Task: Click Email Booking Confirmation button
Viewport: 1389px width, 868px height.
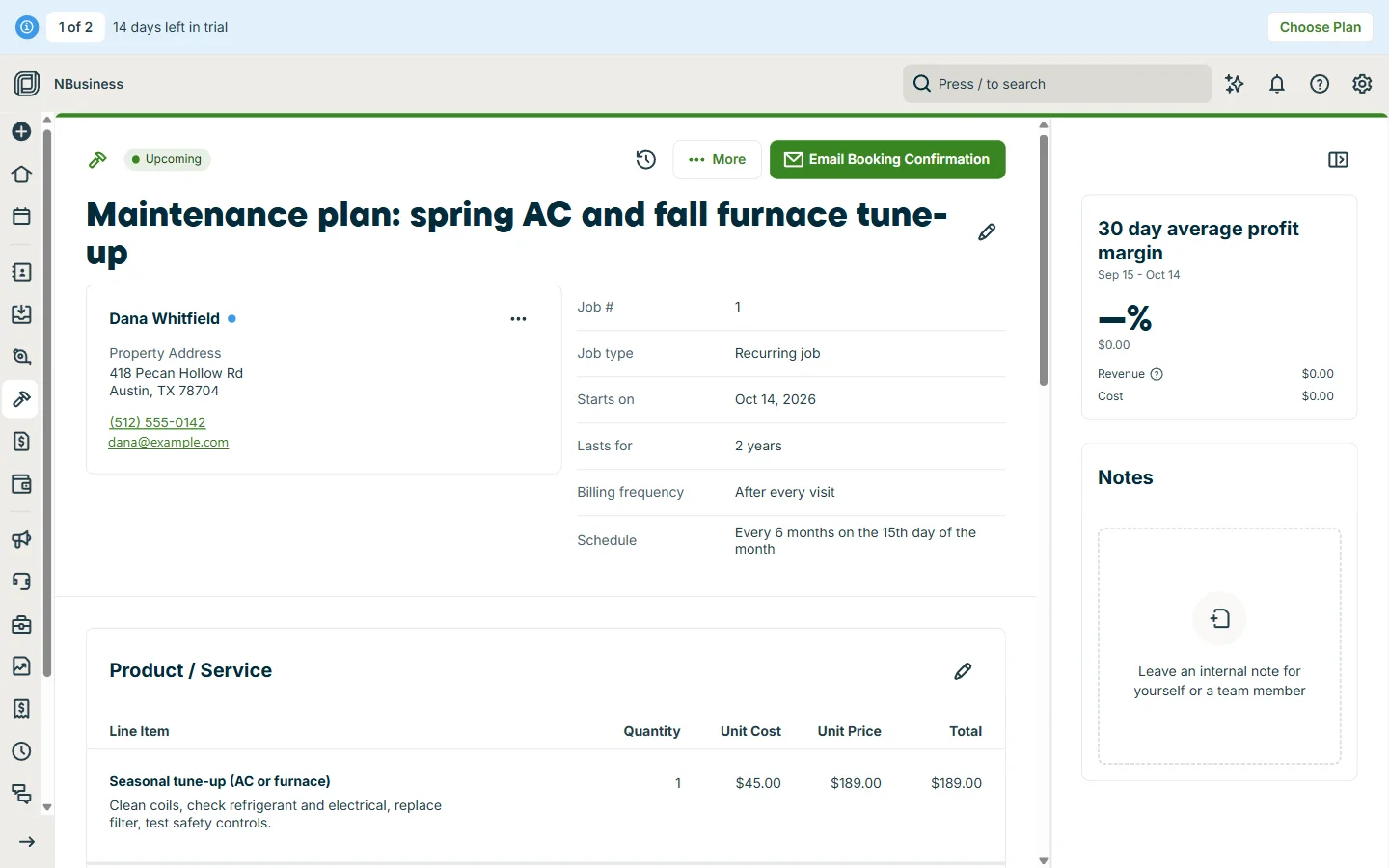Action: click(887, 160)
